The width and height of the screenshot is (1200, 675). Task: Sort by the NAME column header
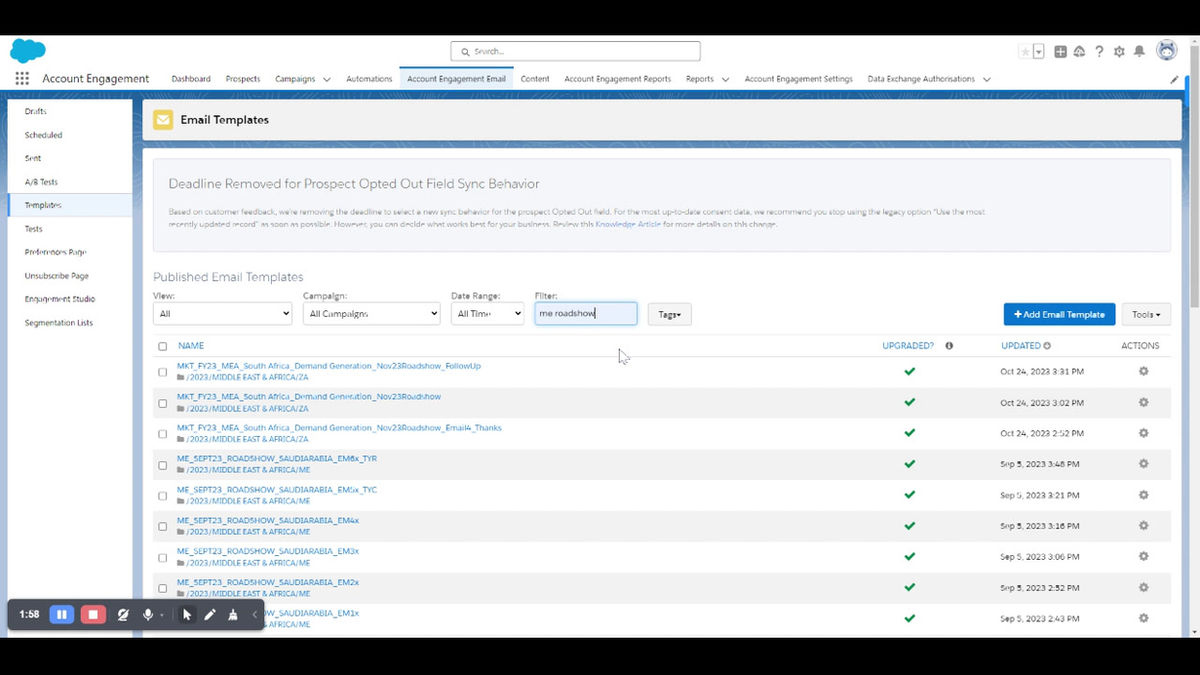(190, 346)
